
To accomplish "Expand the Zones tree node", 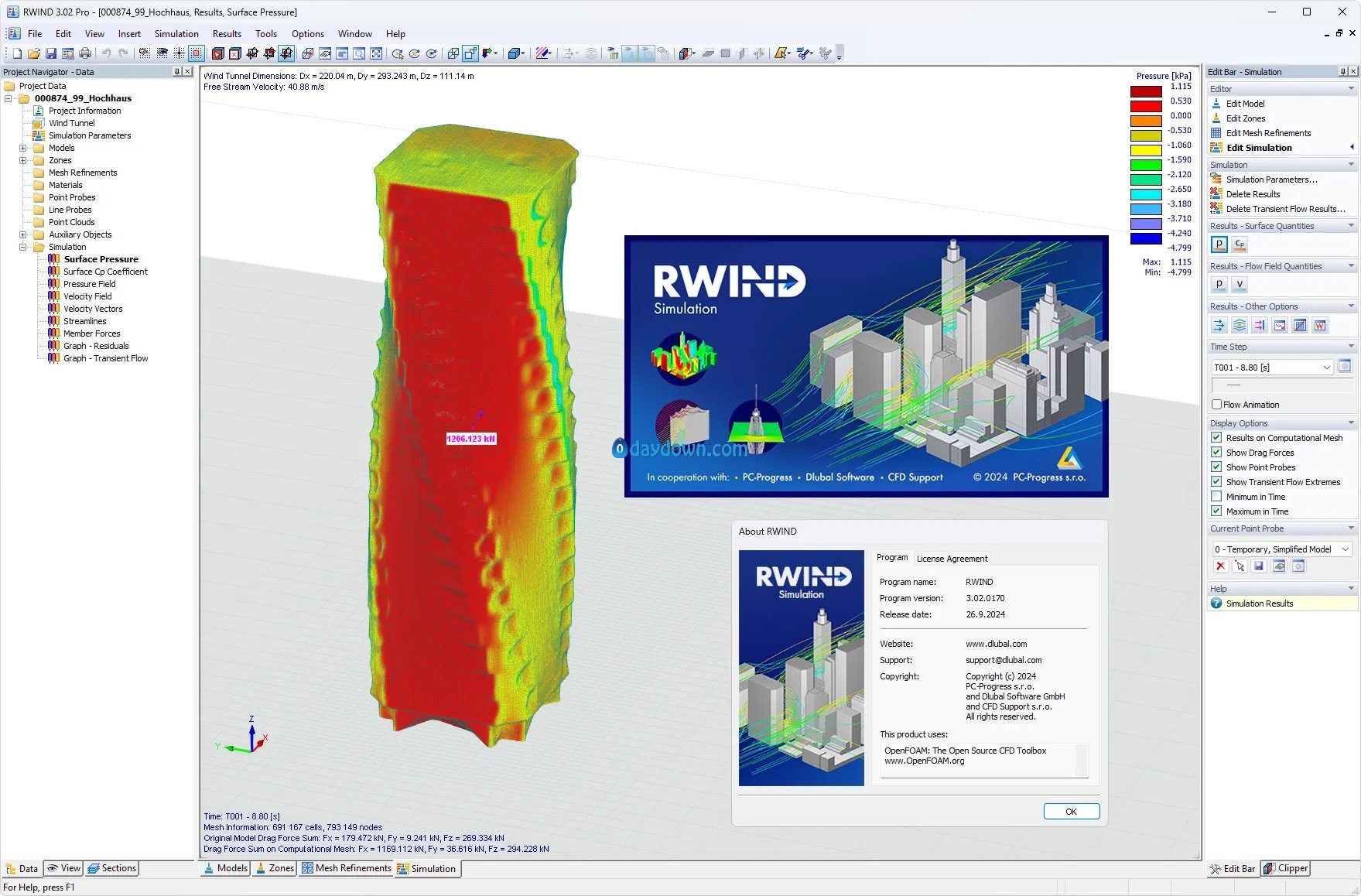I will coord(22,160).
